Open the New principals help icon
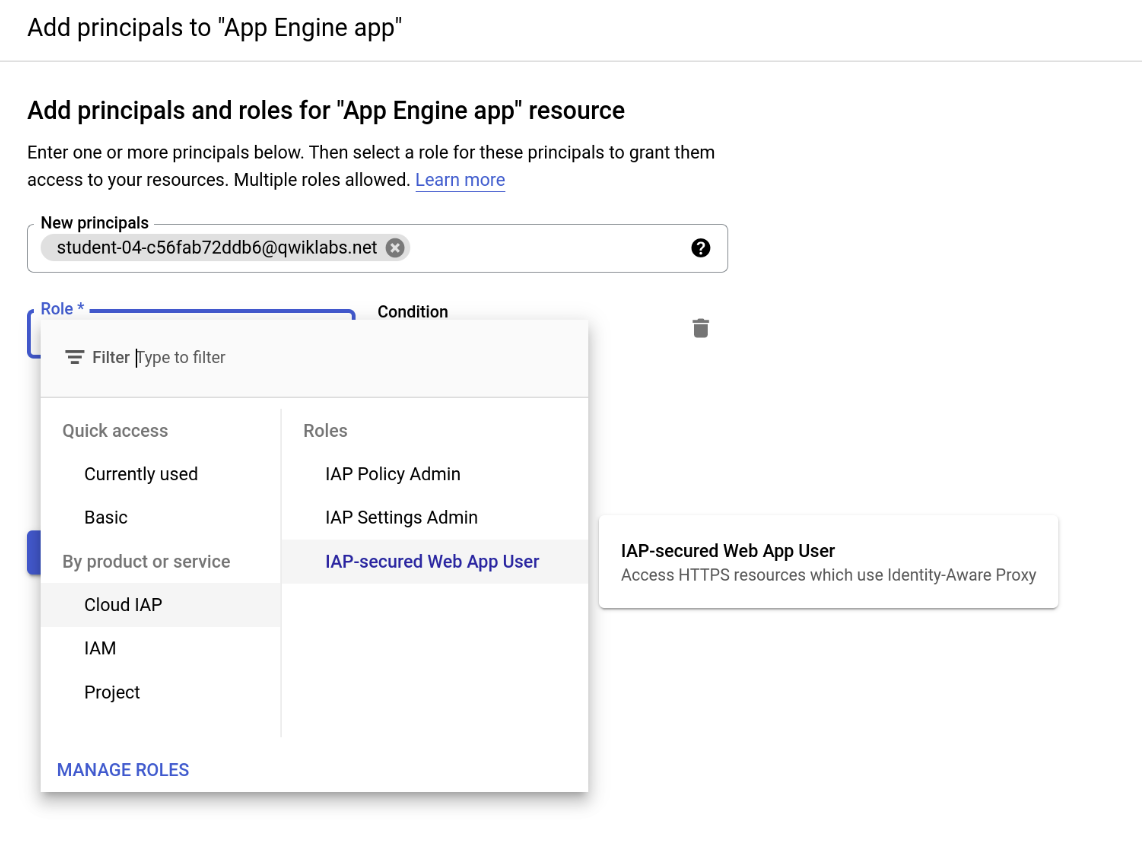Viewport: 1142px width, 848px height. [x=700, y=248]
